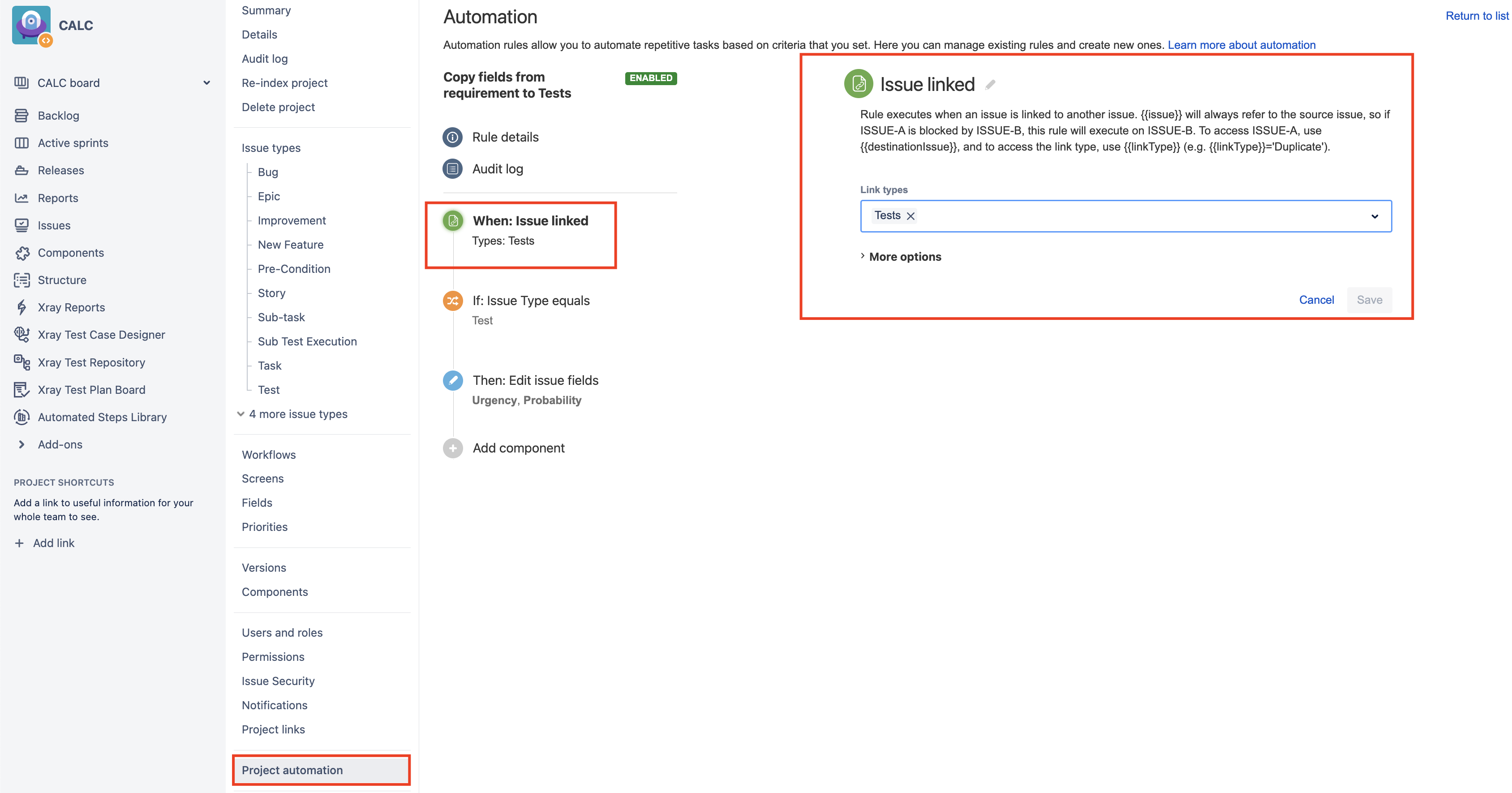Click the Backlog icon in sidebar
The image size is (1512, 793).
(21, 116)
